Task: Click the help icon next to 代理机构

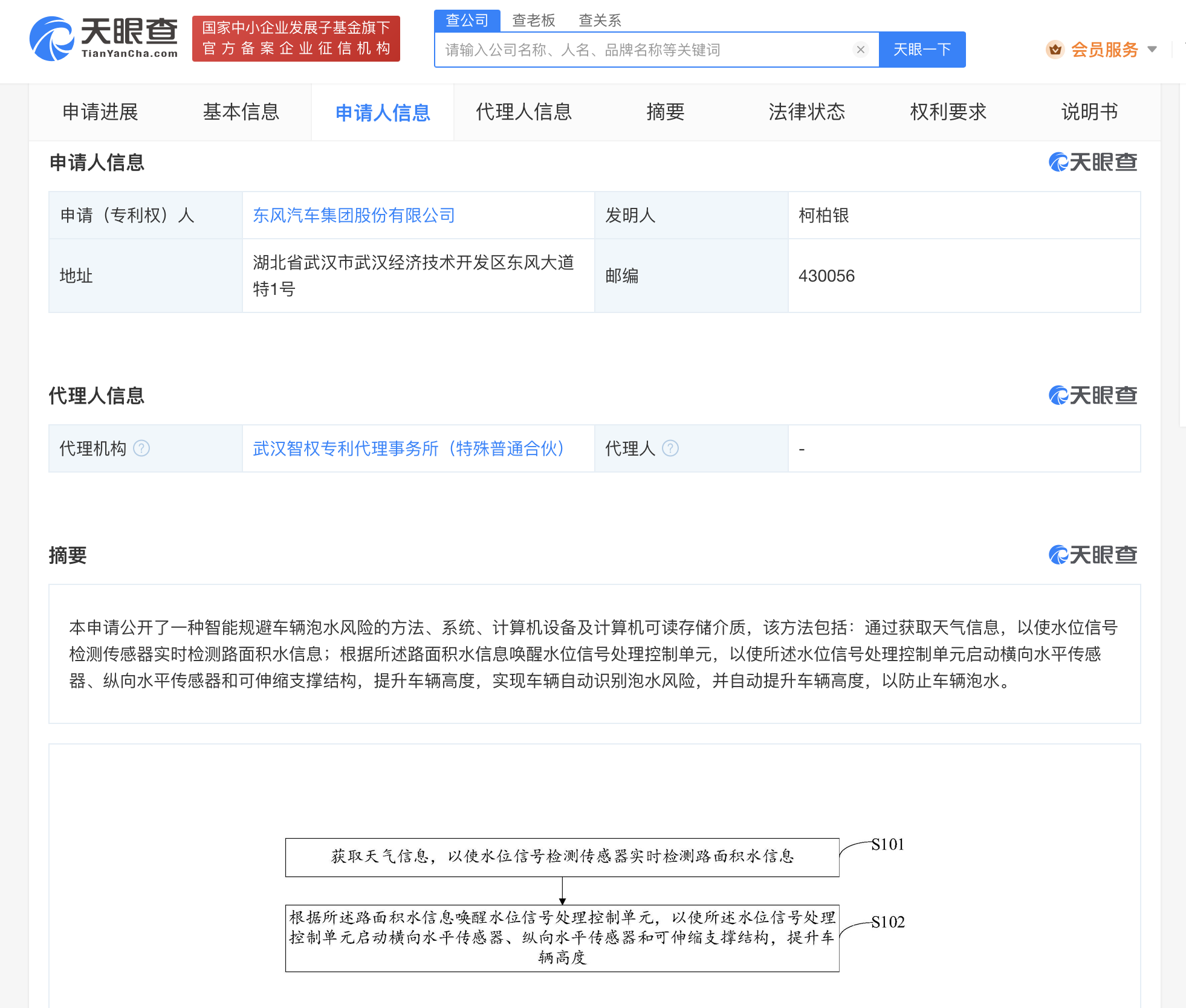Action: pyautogui.click(x=141, y=448)
